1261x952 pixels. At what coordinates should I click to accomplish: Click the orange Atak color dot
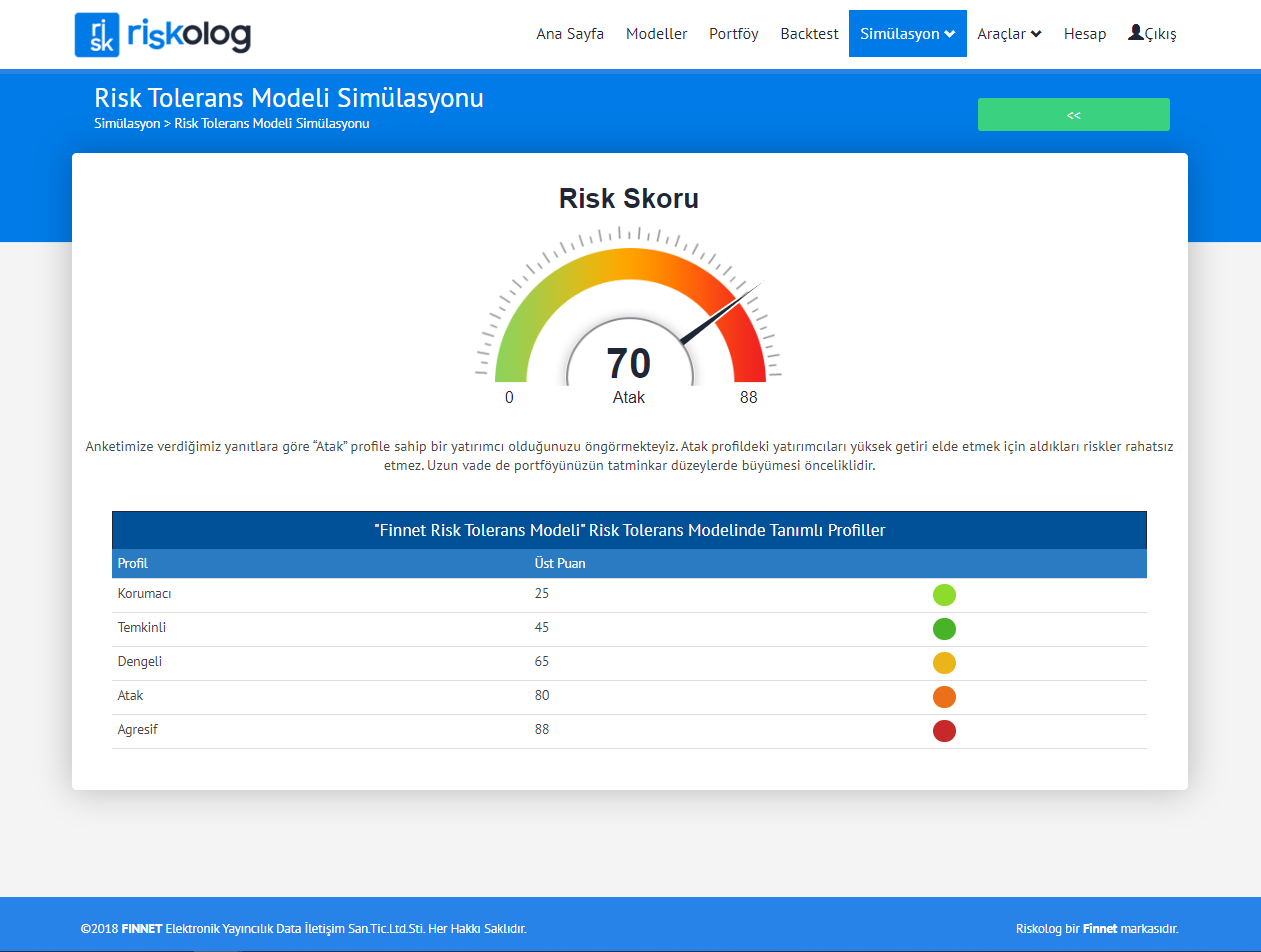click(x=944, y=697)
